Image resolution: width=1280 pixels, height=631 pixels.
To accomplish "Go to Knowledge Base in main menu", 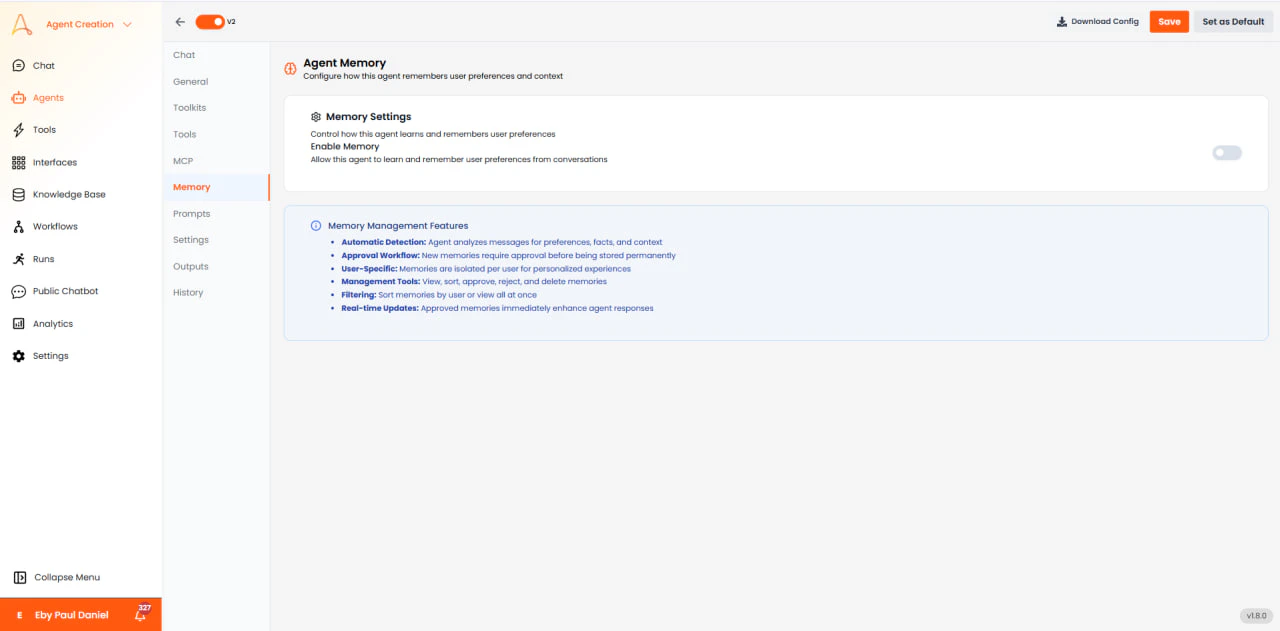I will tap(69, 195).
